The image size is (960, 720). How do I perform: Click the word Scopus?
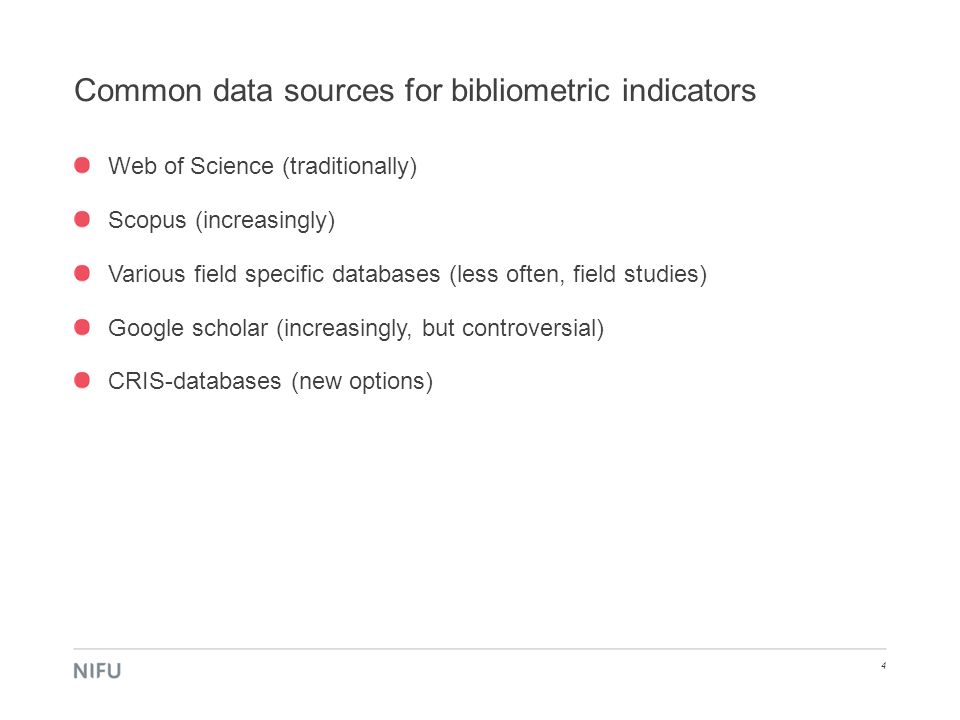click(147, 221)
